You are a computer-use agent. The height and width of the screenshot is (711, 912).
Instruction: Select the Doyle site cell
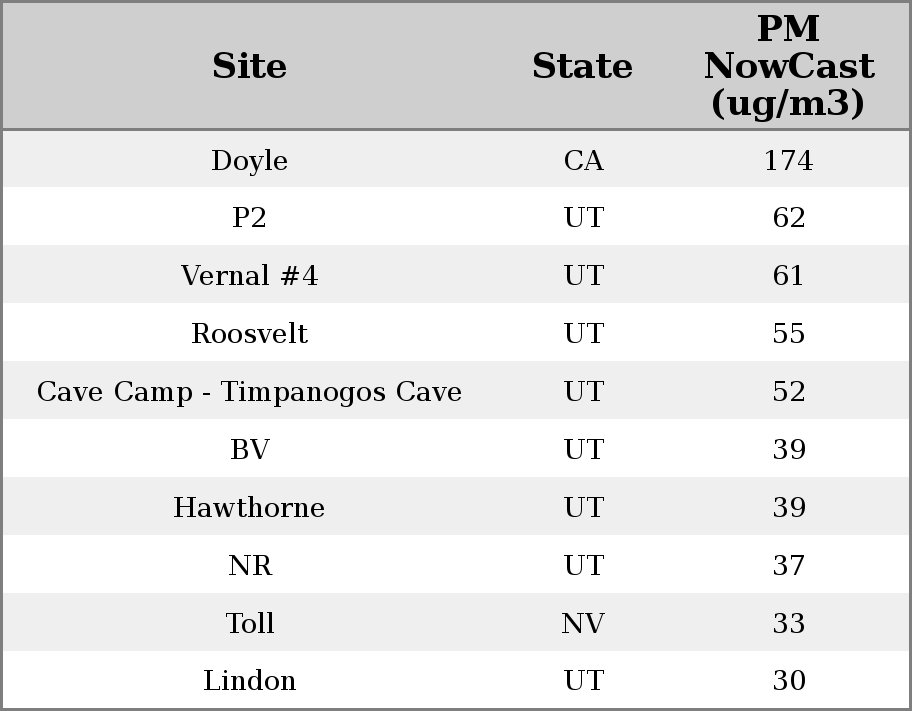[x=250, y=161]
